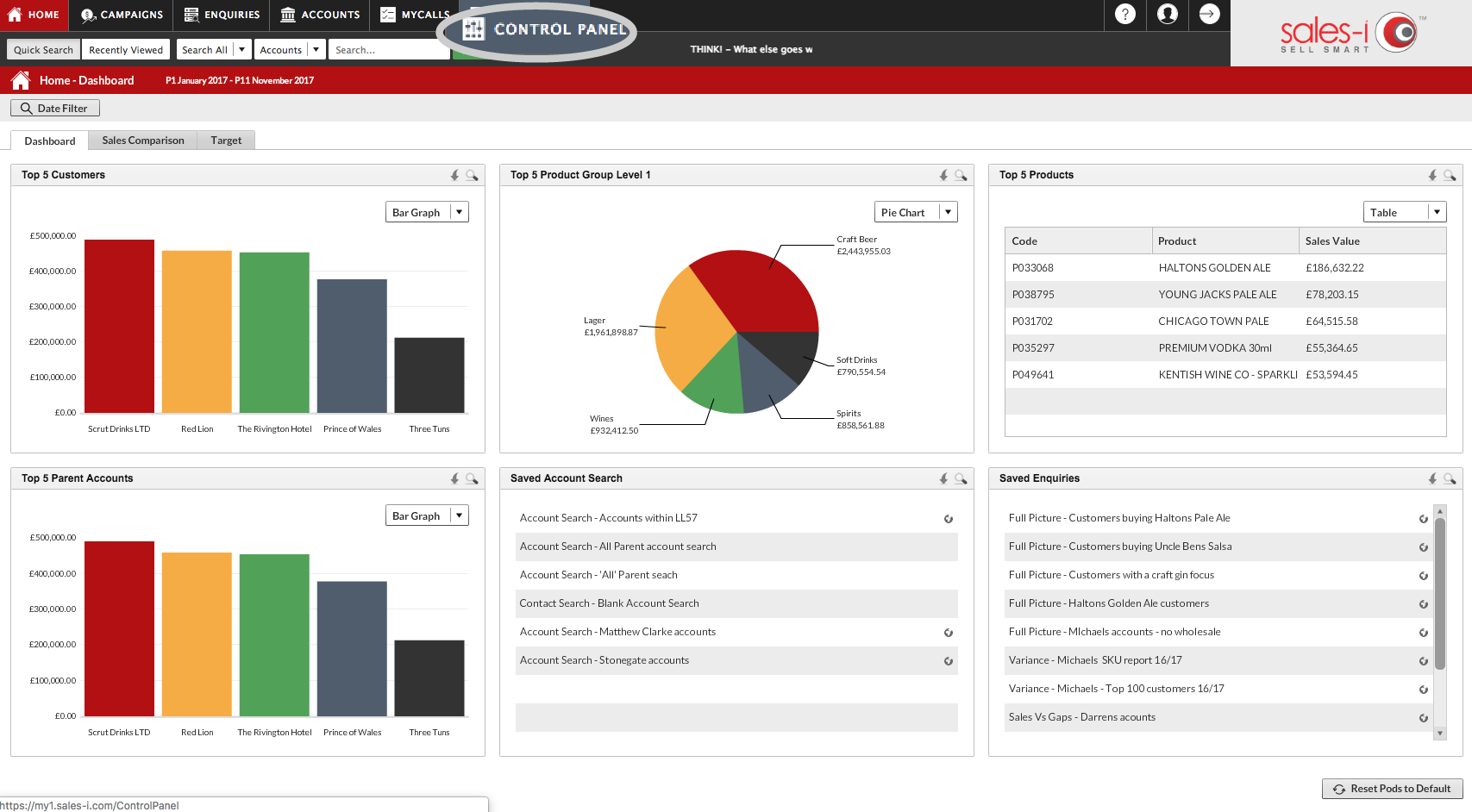Magnify the Saved Account Search pod
The height and width of the screenshot is (812, 1472).
tap(961, 478)
